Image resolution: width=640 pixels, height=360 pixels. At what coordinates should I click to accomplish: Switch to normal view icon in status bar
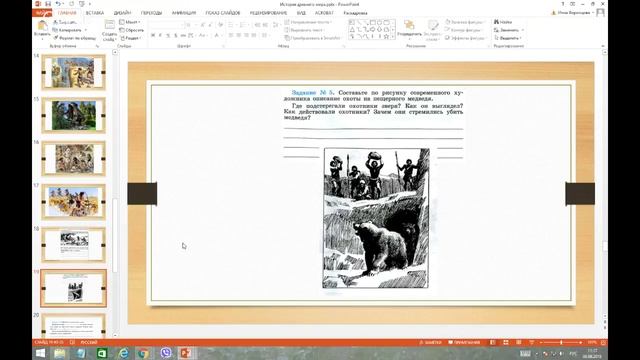click(x=493, y=342)
